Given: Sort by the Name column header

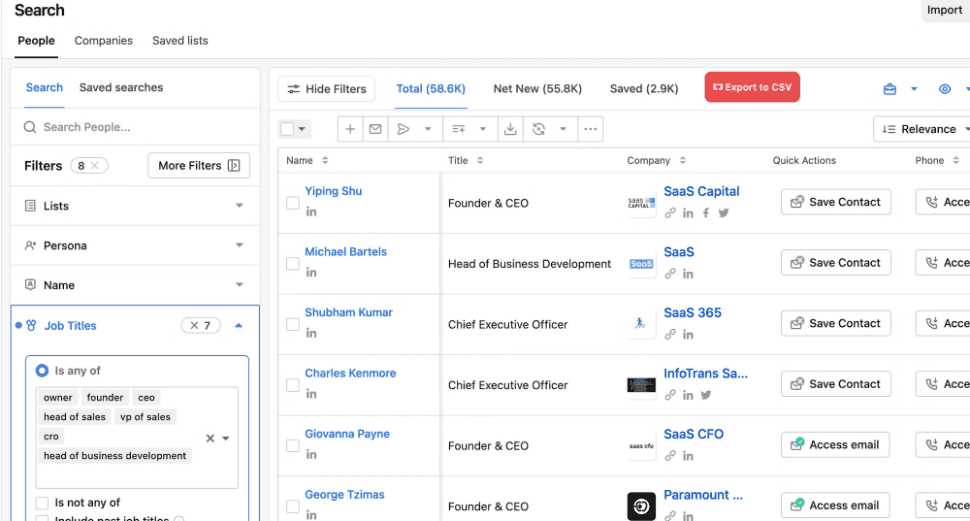Looking at the screenshot, I should pyautogui.click(x=307, y=160).
